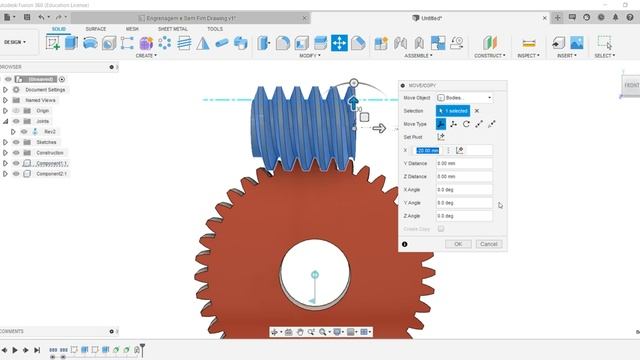Expand the Rev2 joint item
Image resolution: width=640 pixels, height=360 pixels.
(x=13, y=132)
